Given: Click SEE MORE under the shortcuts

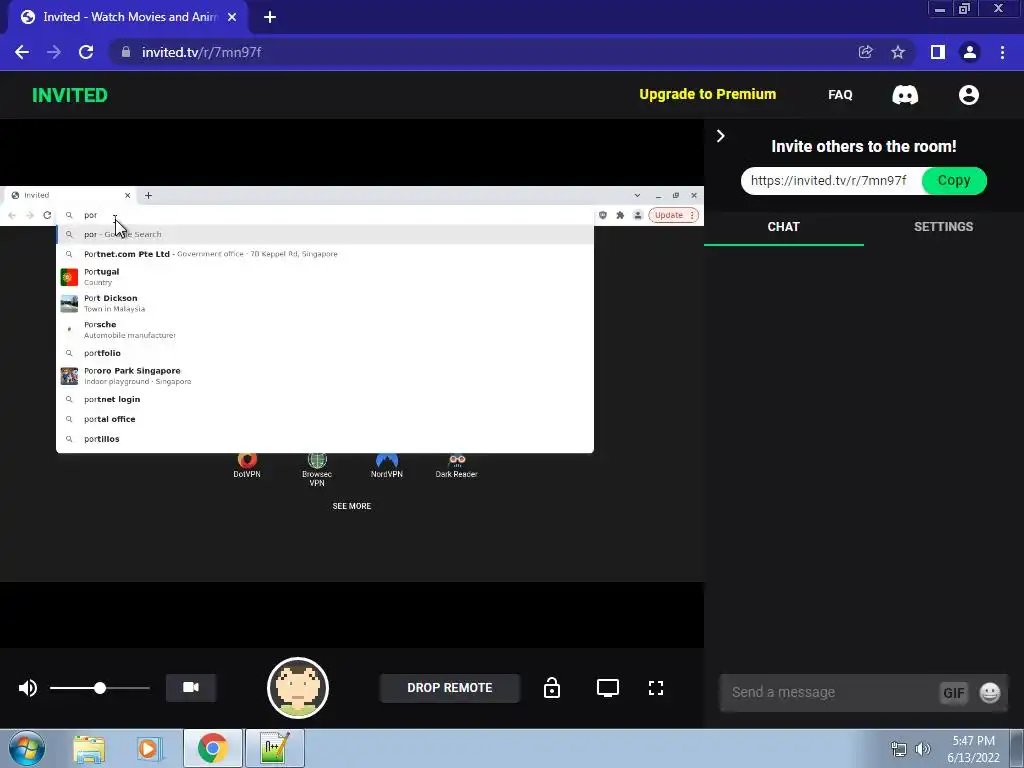Looking at the screenshot, I should pyautogui.click(x=351, y=506).
